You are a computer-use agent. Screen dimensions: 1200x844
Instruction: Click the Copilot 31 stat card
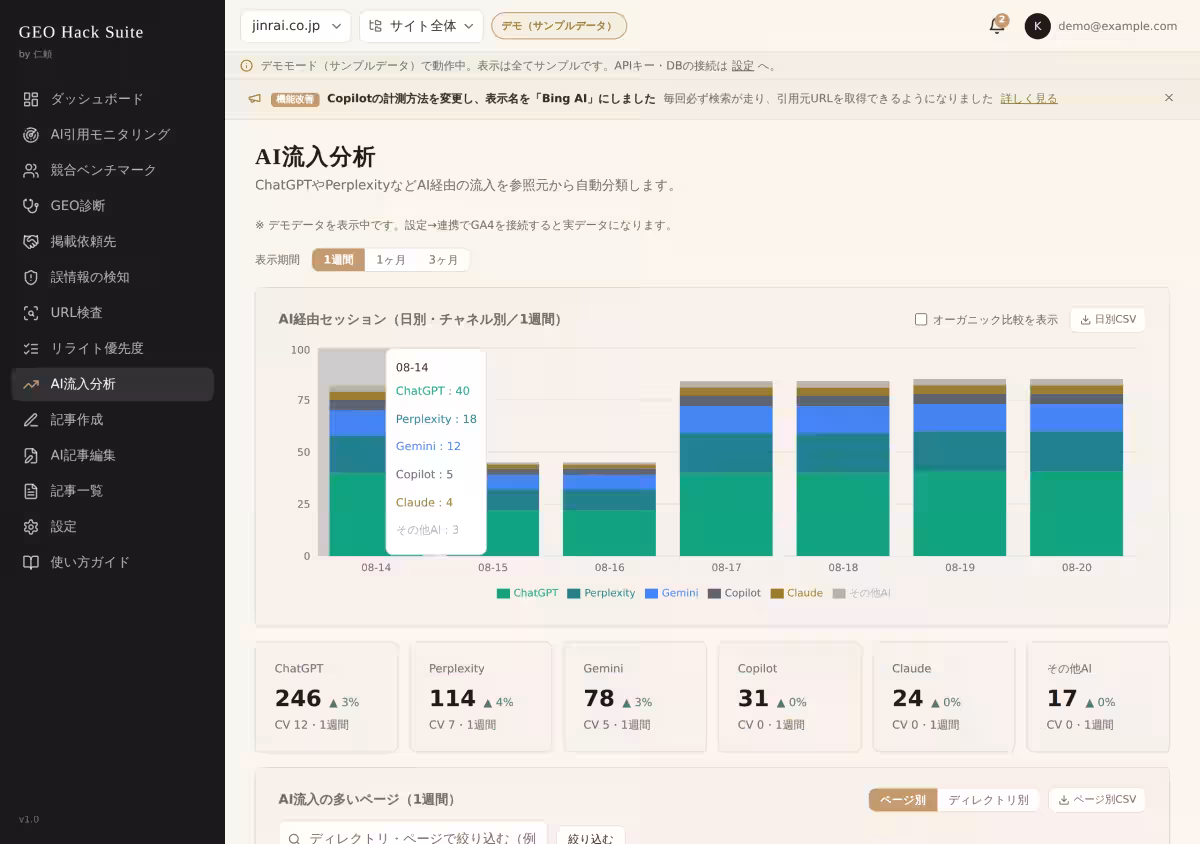tap(790, 697)
